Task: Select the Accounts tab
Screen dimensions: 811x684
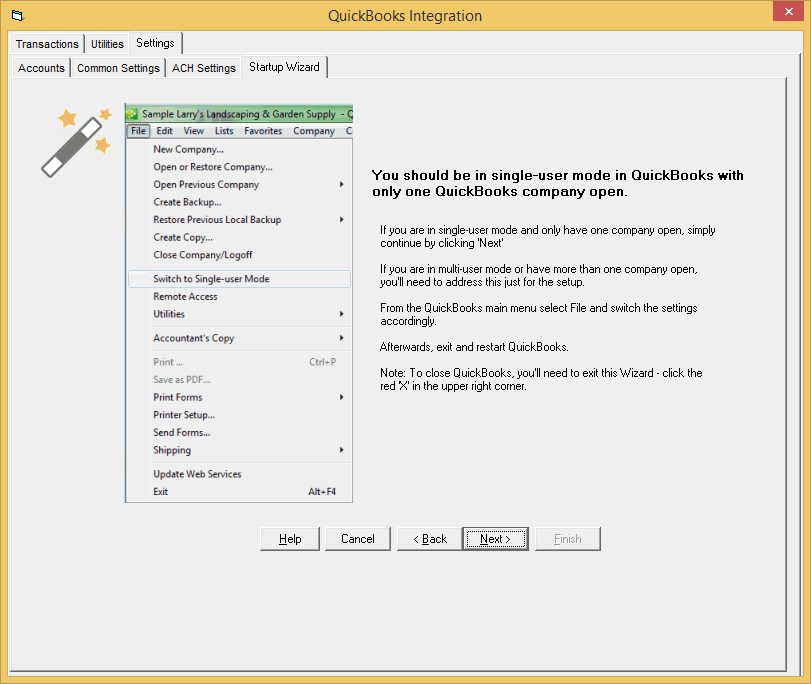Action: tap(41, 68)
